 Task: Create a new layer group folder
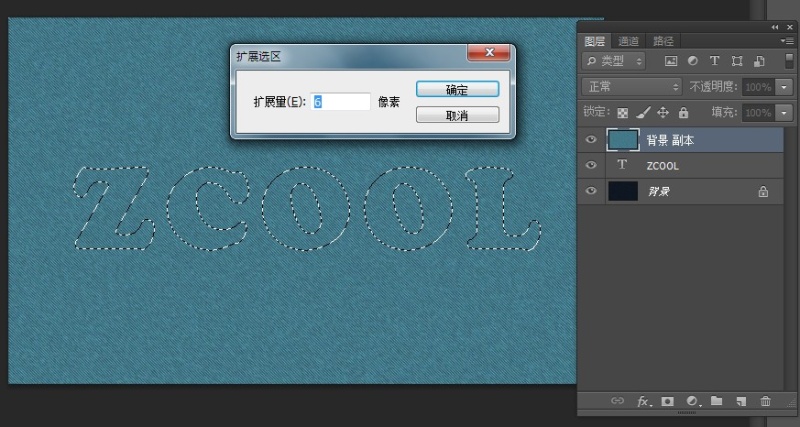click(x=716, y=401)
